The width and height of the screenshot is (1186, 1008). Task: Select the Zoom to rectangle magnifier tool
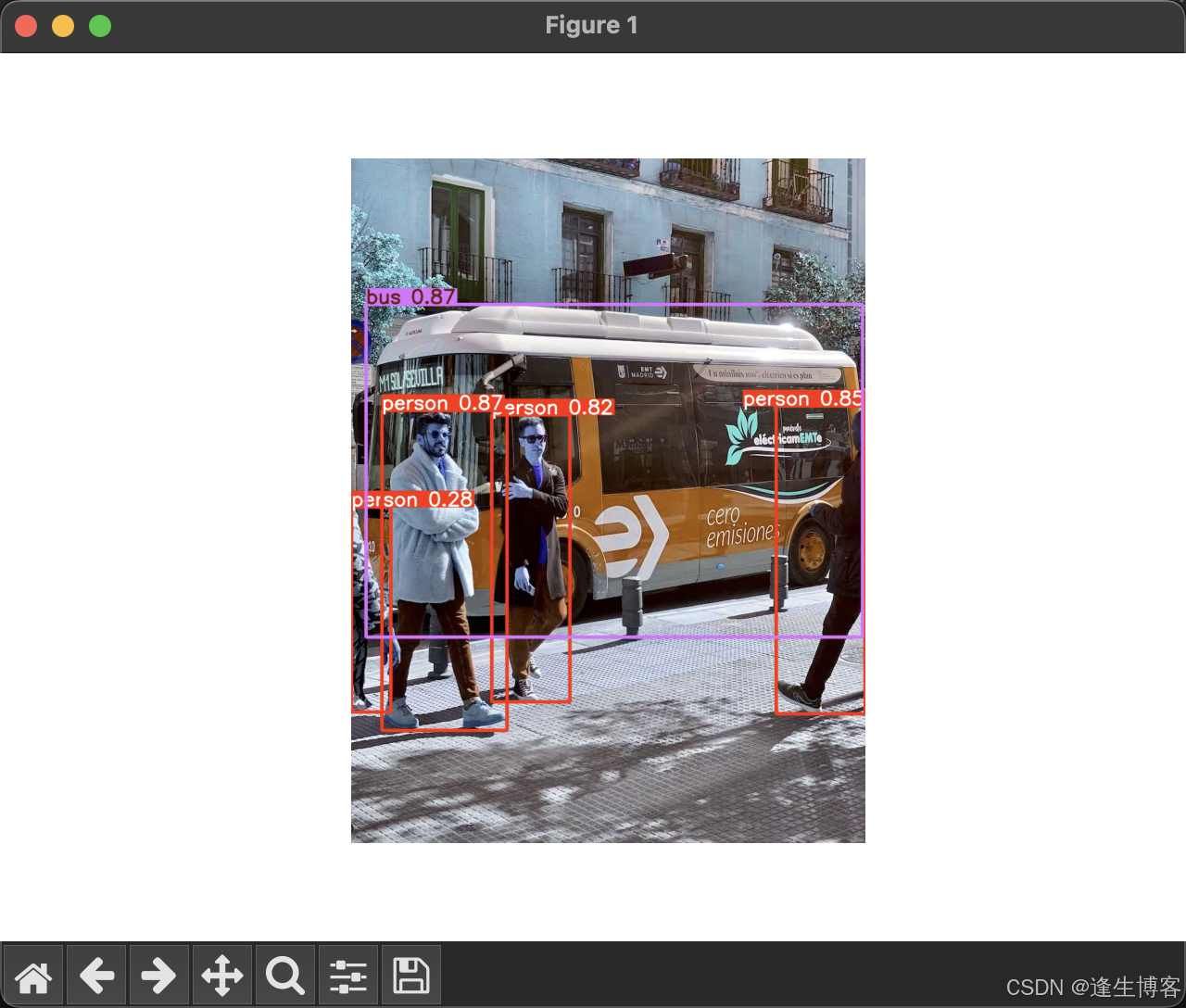click(x=285, y=976)
